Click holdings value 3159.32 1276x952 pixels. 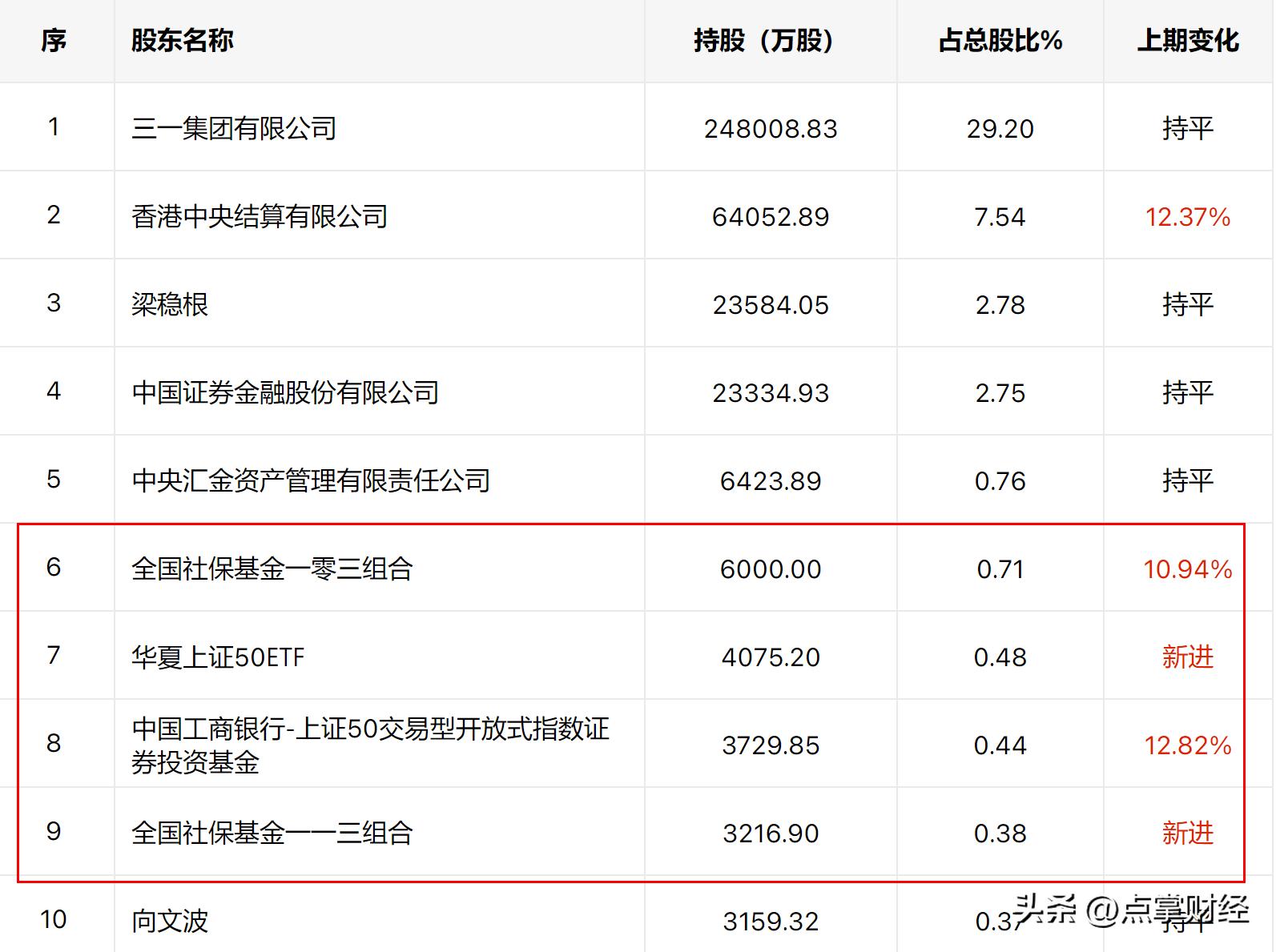771,922
